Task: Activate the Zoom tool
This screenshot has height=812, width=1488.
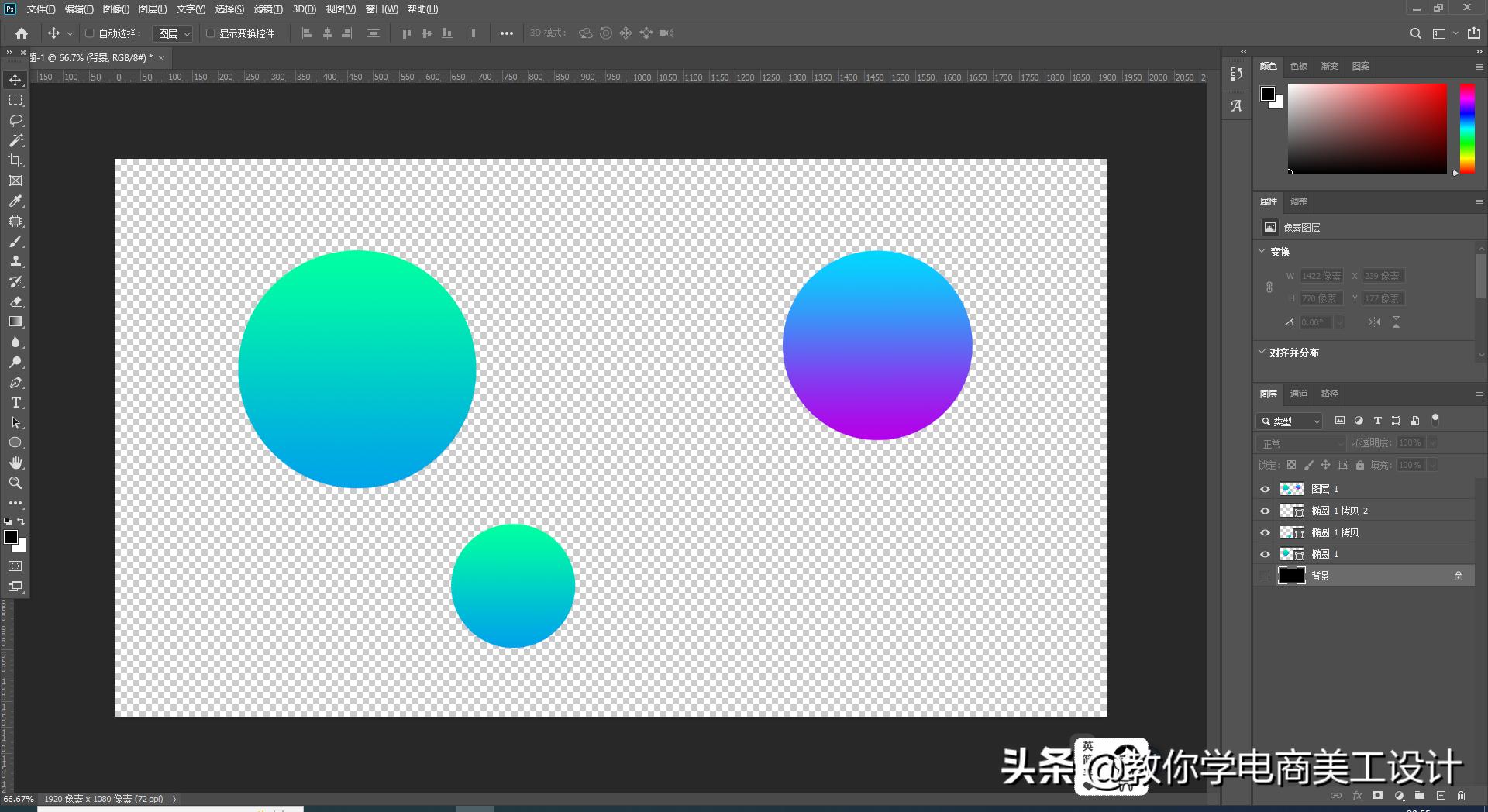Action: pos(16,483)
